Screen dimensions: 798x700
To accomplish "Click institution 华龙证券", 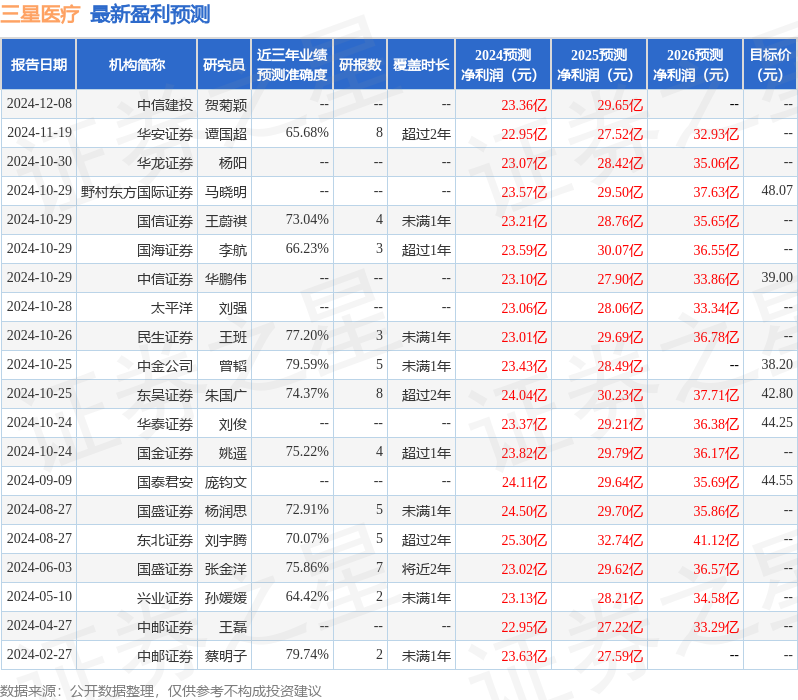I will [x=165, y=163].
